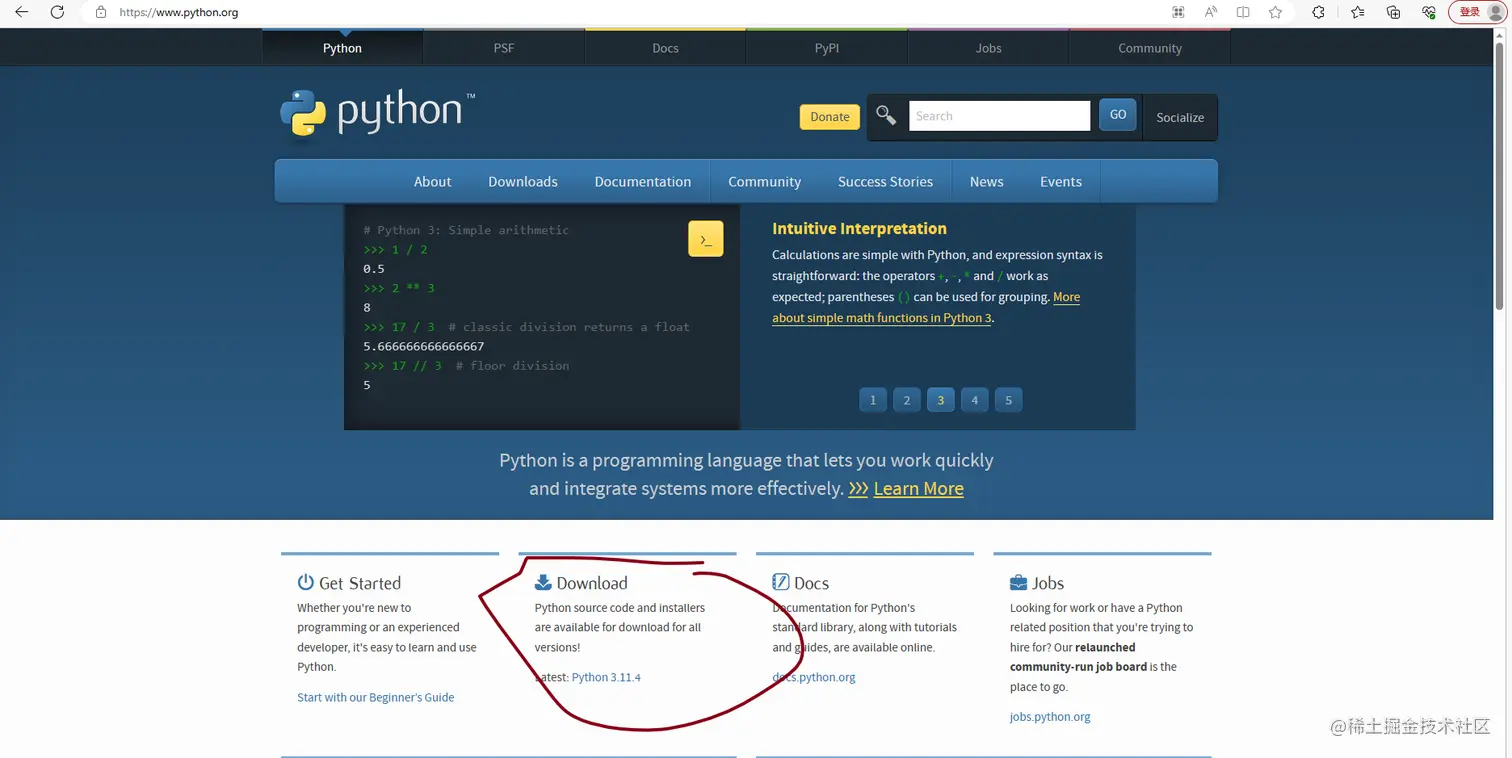The width and height of the screenshot is (1512, 758).
Task: Click the yellow Donate button
Action: coord(829,117)
